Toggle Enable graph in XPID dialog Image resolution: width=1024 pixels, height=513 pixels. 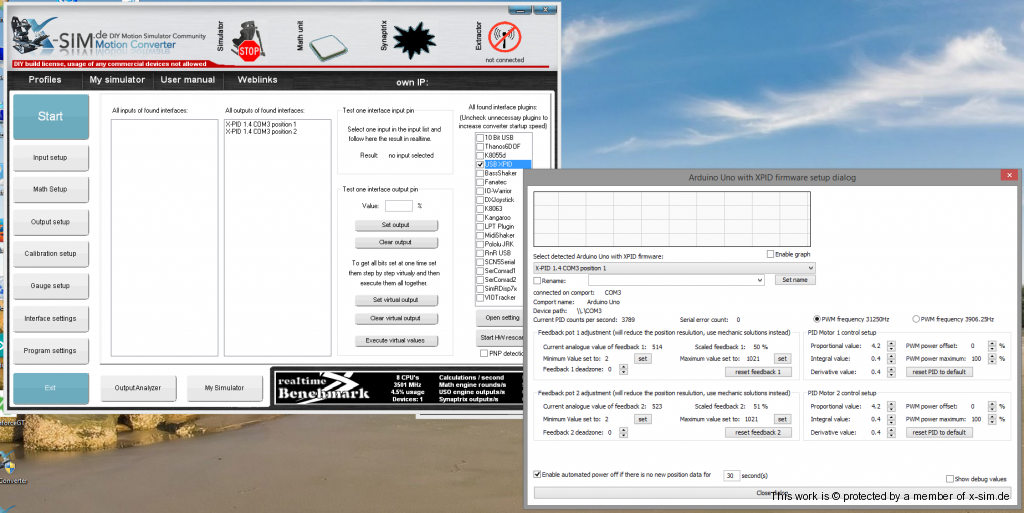coord(770,254)
